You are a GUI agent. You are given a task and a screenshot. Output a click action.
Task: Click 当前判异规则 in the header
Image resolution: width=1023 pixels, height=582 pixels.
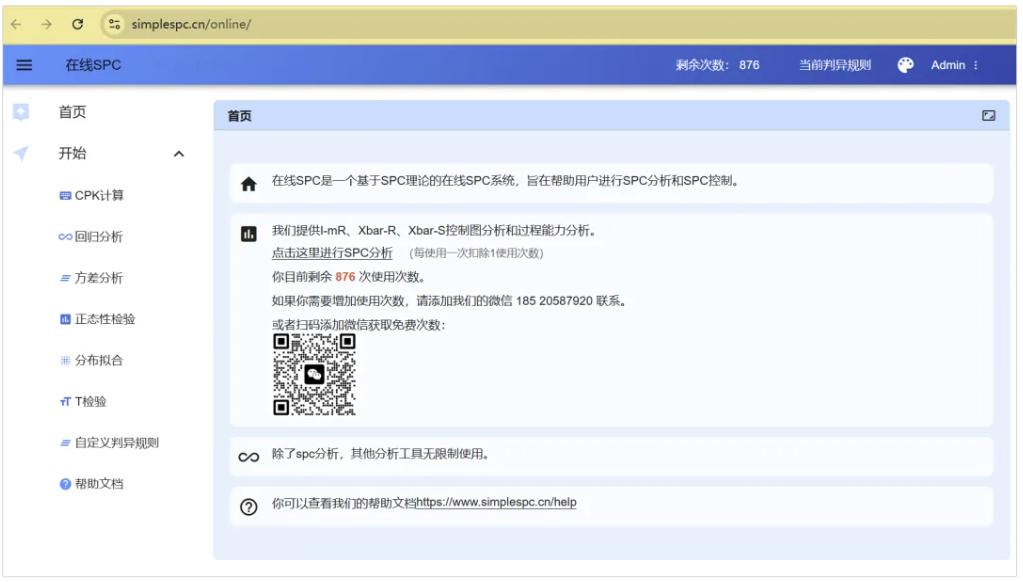pyautogui.click(x=834, y=65)
